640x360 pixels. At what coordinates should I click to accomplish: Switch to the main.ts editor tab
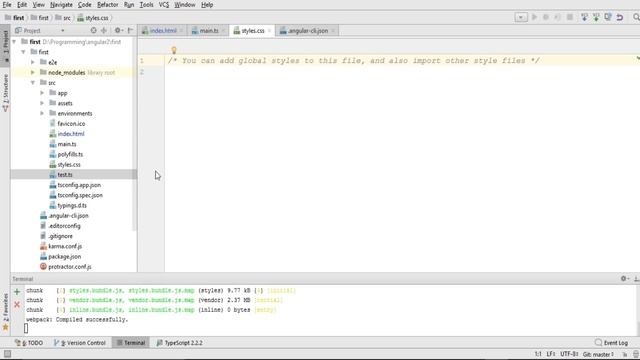(x=209, y=31)
